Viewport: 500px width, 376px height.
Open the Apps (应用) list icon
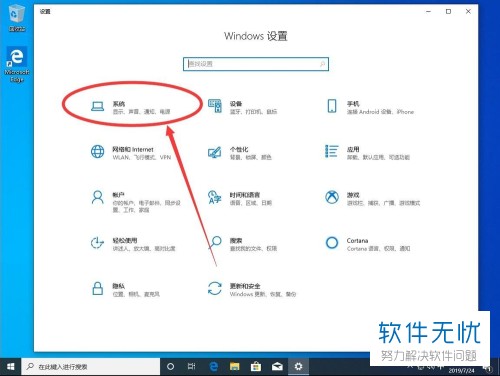tap(332, 151)
